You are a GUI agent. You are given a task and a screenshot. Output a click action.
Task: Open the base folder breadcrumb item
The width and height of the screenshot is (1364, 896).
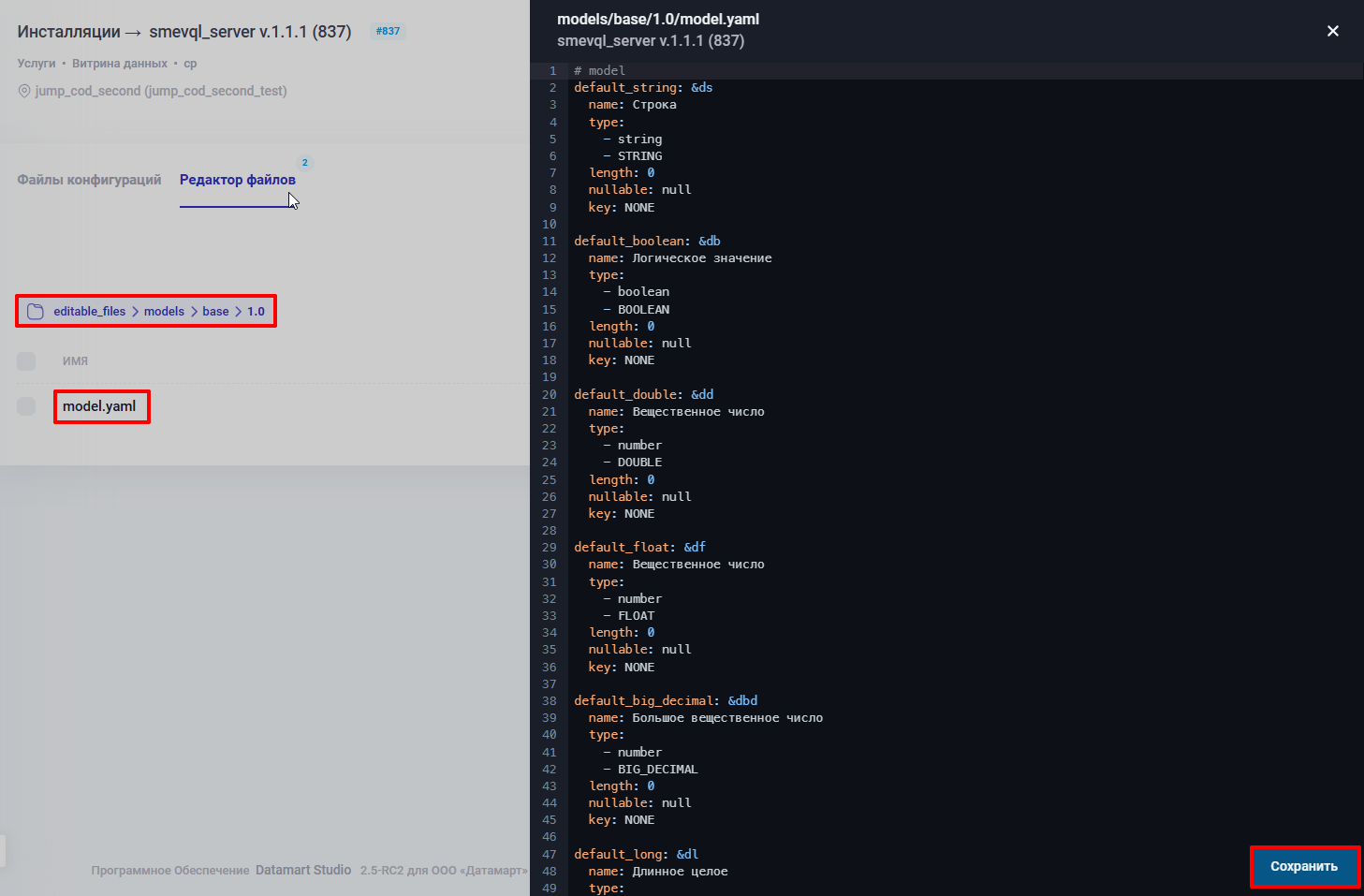pos(215,312)
